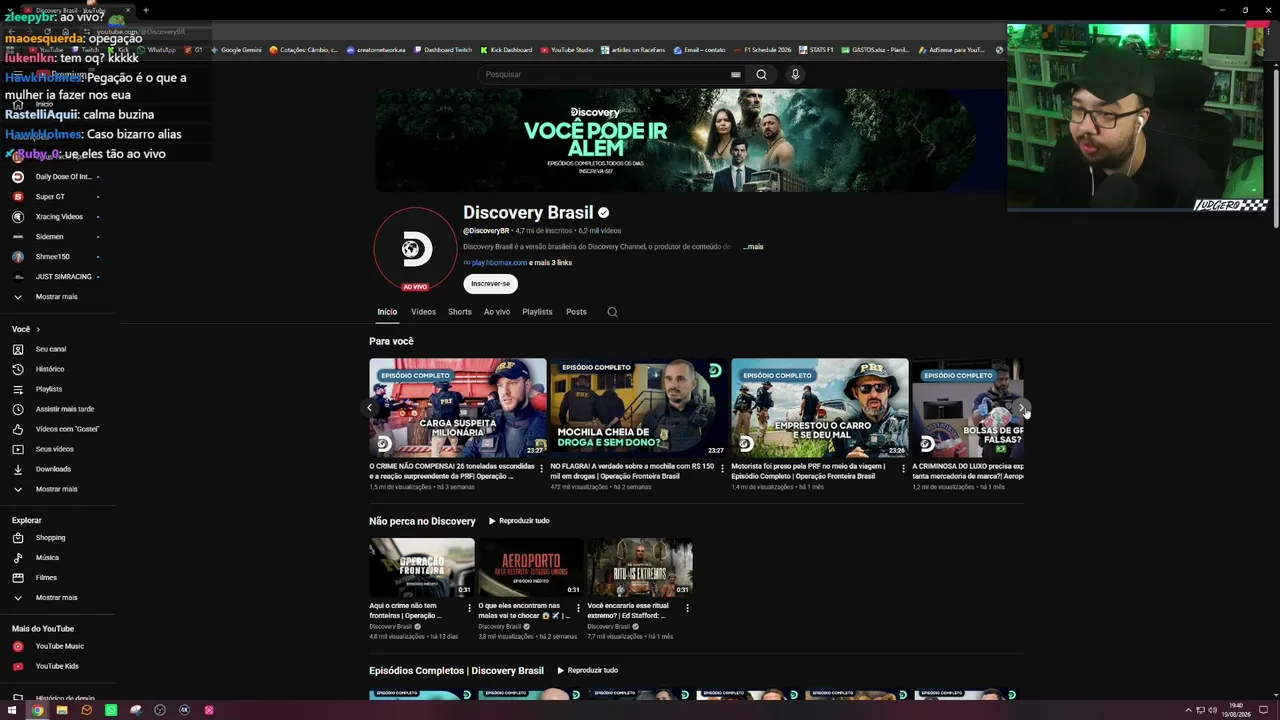Play the AEROPORTO short video thumbnail
The width and height of the screenshot is (1280, 720).
[x=530, y=567]
